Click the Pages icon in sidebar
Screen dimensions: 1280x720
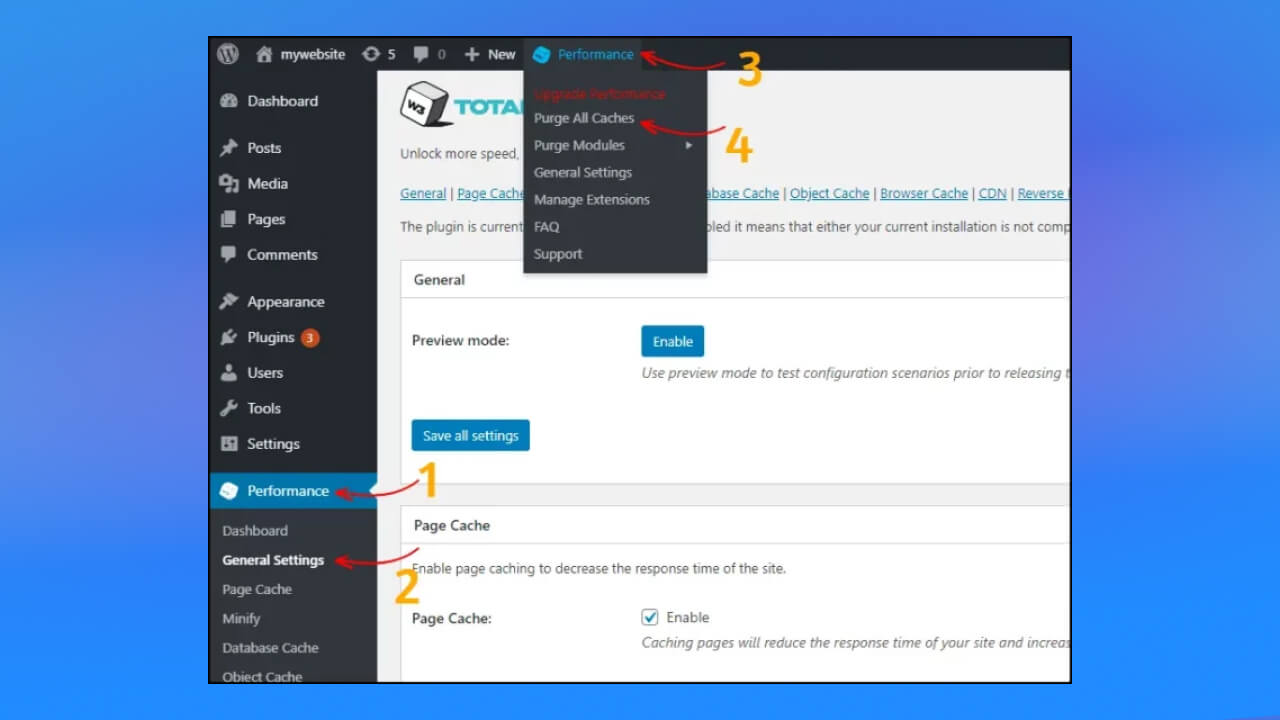[x=229, y=219]
